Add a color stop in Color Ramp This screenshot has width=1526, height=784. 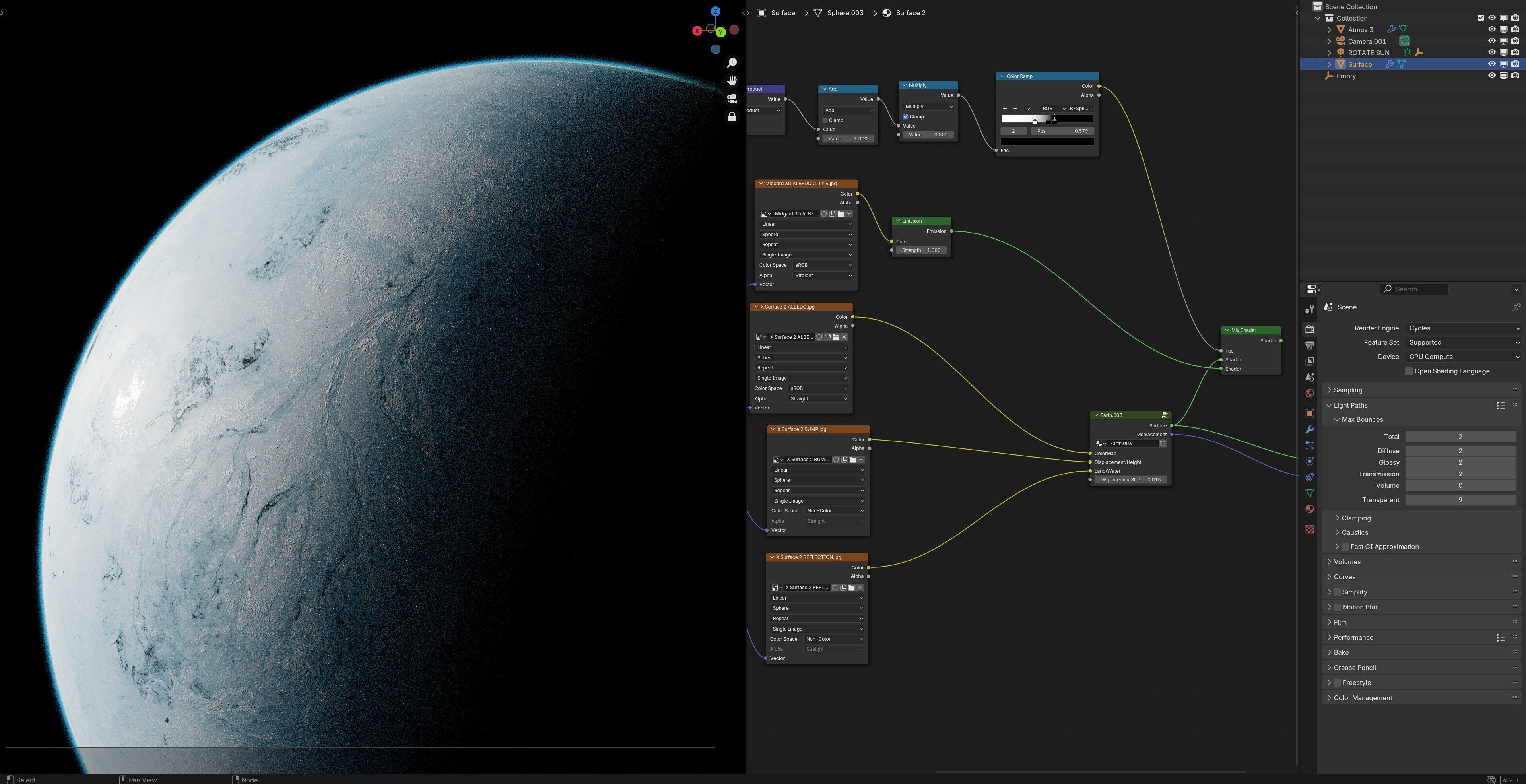pos(1005,109)
